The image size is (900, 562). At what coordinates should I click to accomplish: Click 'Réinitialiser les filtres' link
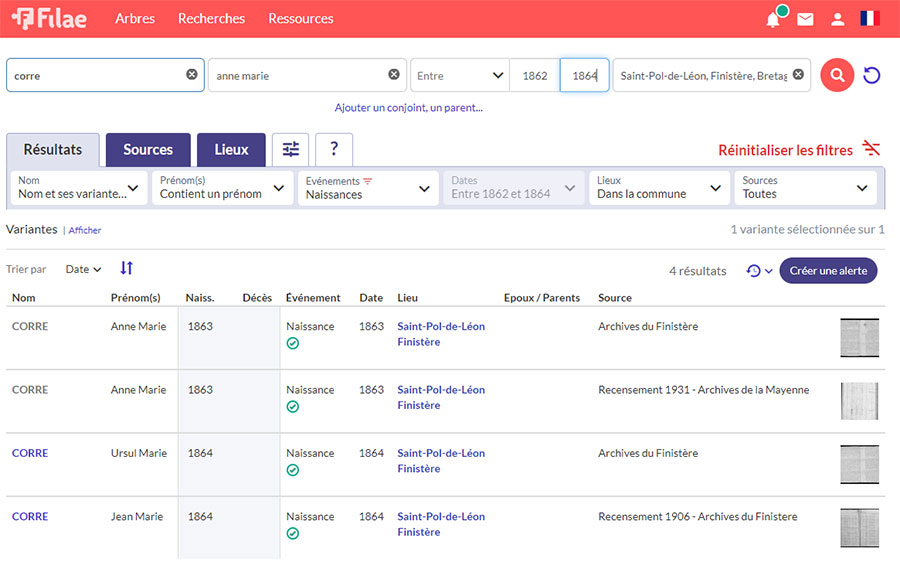(785, 150)
